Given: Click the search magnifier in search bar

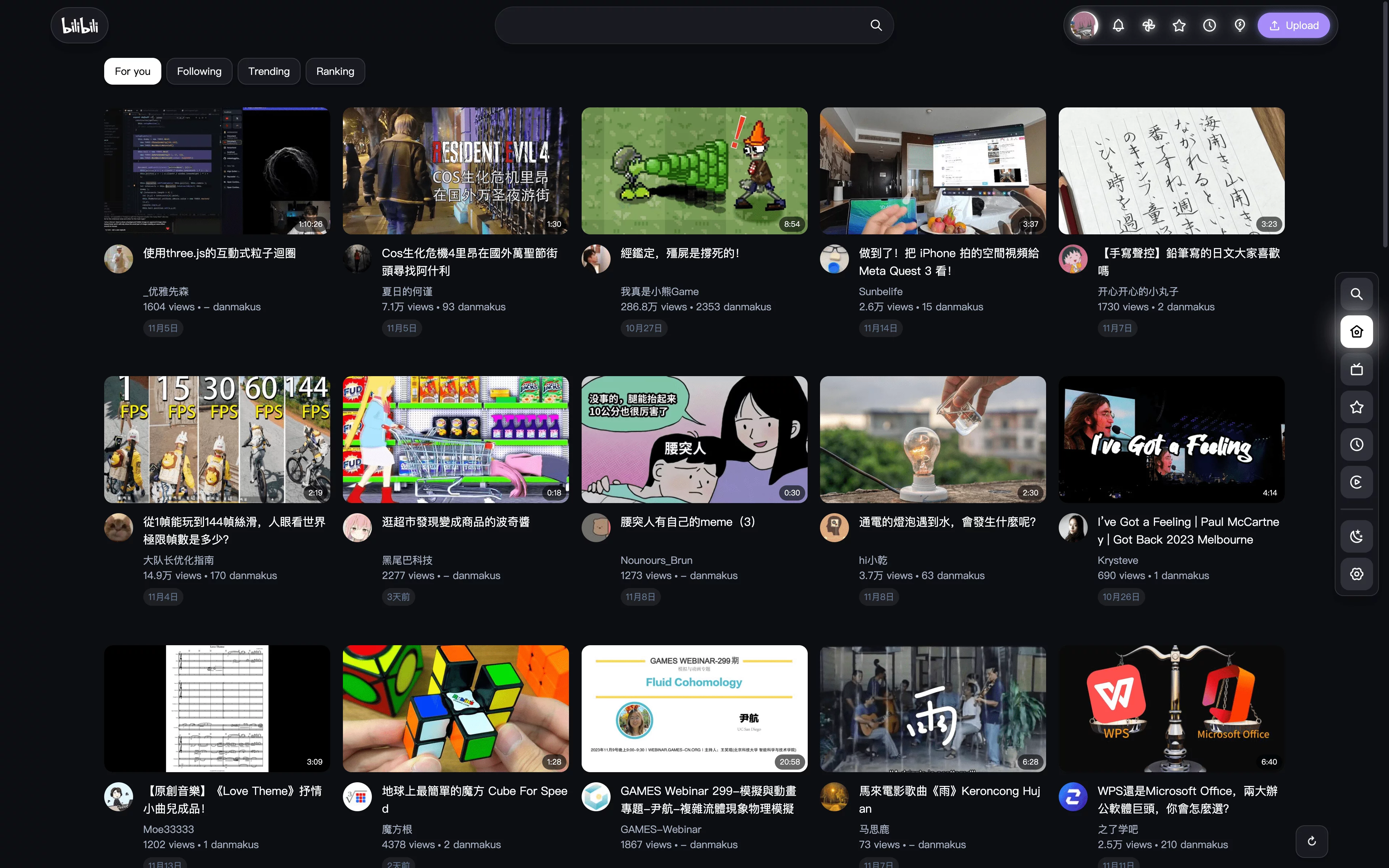Looking at the screenshot, I should 876,25.
